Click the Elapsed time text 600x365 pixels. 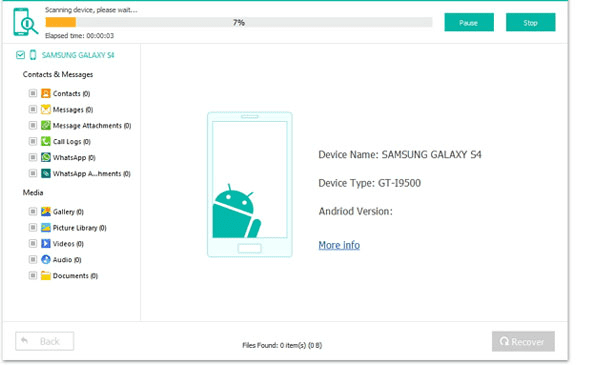[x=79, y=36]
